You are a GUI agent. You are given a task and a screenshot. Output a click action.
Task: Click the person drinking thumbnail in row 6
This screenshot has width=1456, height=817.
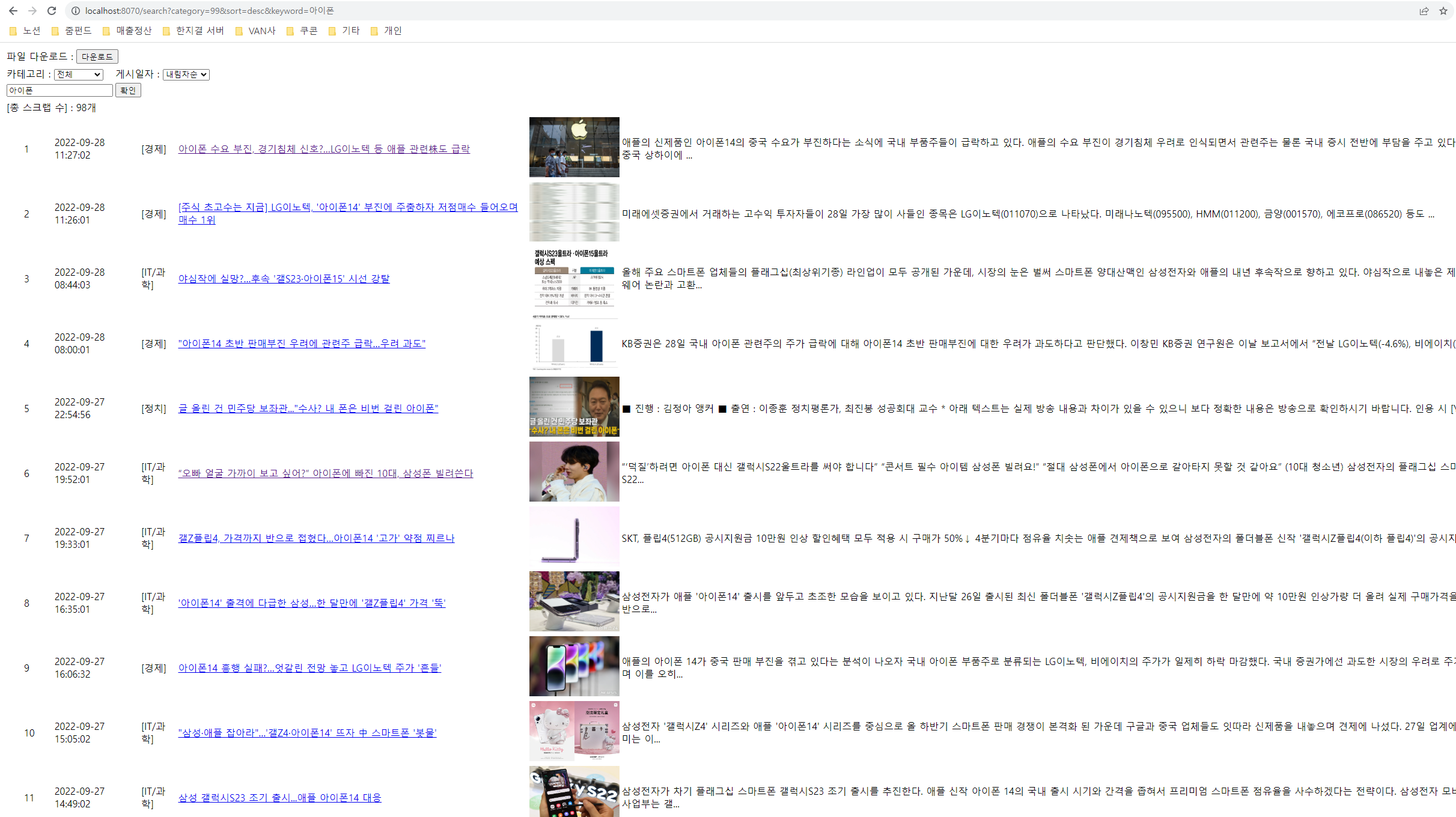574,472
